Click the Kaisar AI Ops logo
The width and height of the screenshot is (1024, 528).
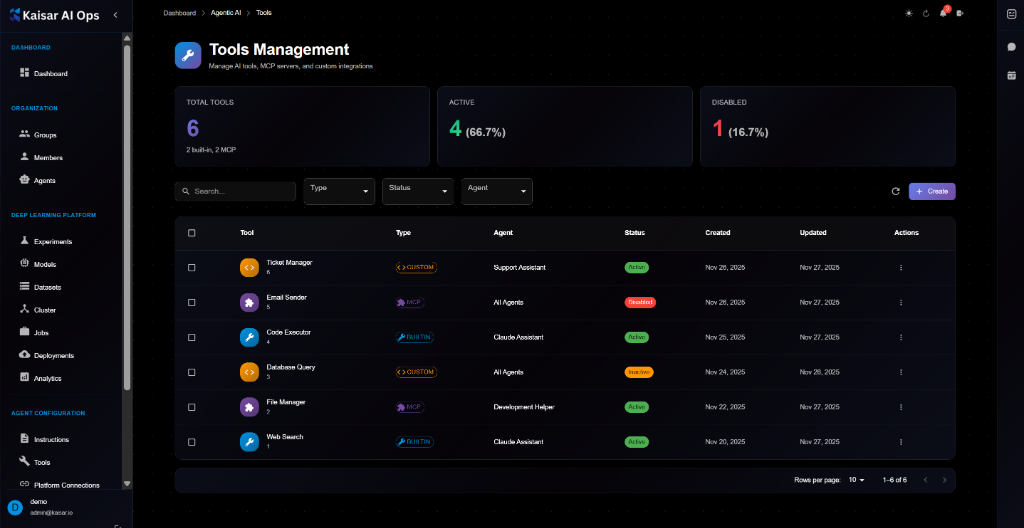coord(54,16)
